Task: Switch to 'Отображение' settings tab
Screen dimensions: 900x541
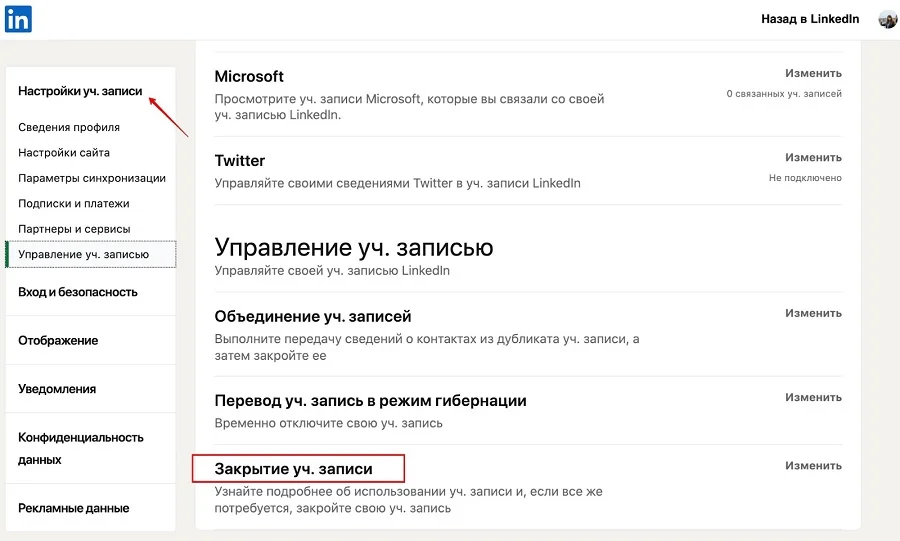Action: [58, 340]
